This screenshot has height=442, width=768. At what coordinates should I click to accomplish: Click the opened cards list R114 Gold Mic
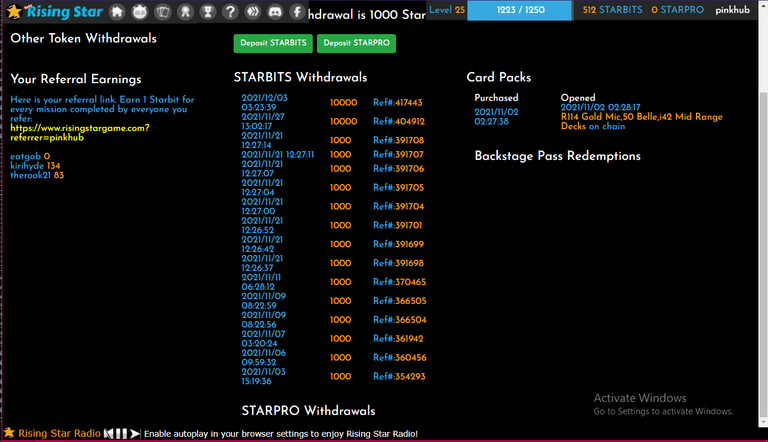642,122
